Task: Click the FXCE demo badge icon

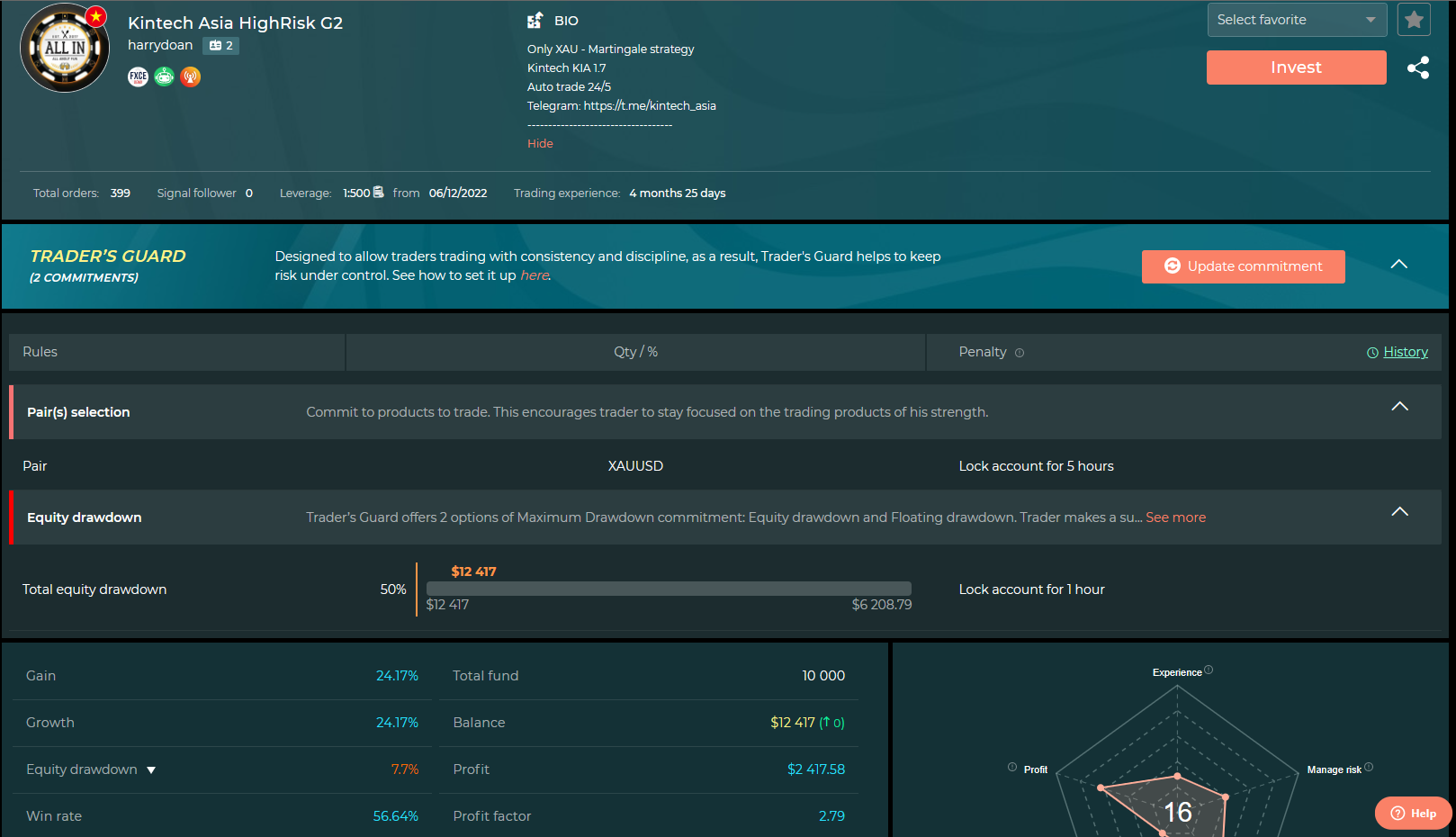Action: point(138,76)
